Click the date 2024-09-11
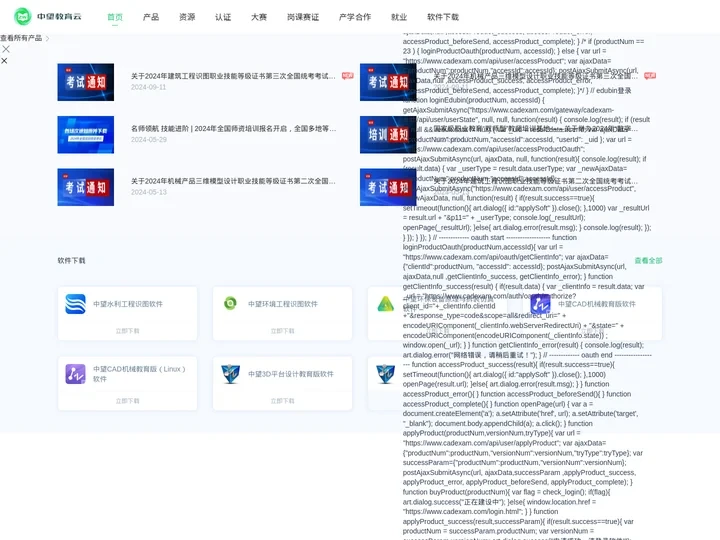 pyautogui.click(x=148, y=87)
